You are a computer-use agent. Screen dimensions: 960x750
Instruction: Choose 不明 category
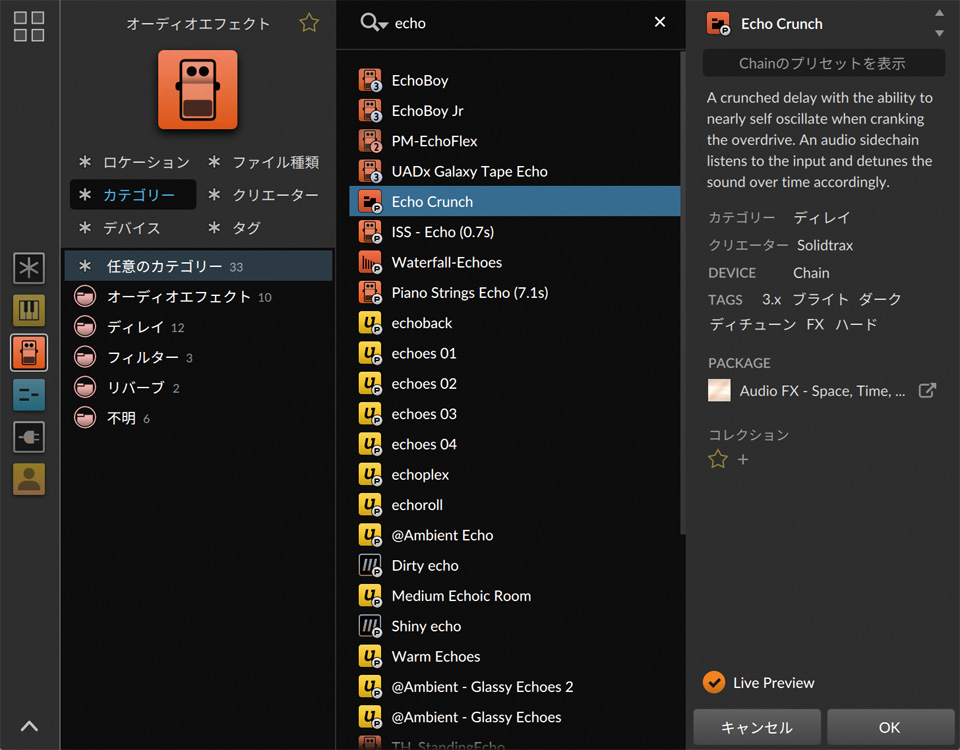pos(198,418)
